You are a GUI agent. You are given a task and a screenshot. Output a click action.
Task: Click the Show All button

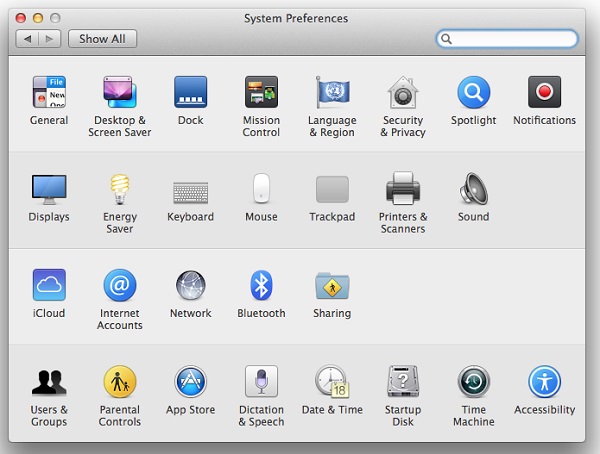[x=102, y=39]
